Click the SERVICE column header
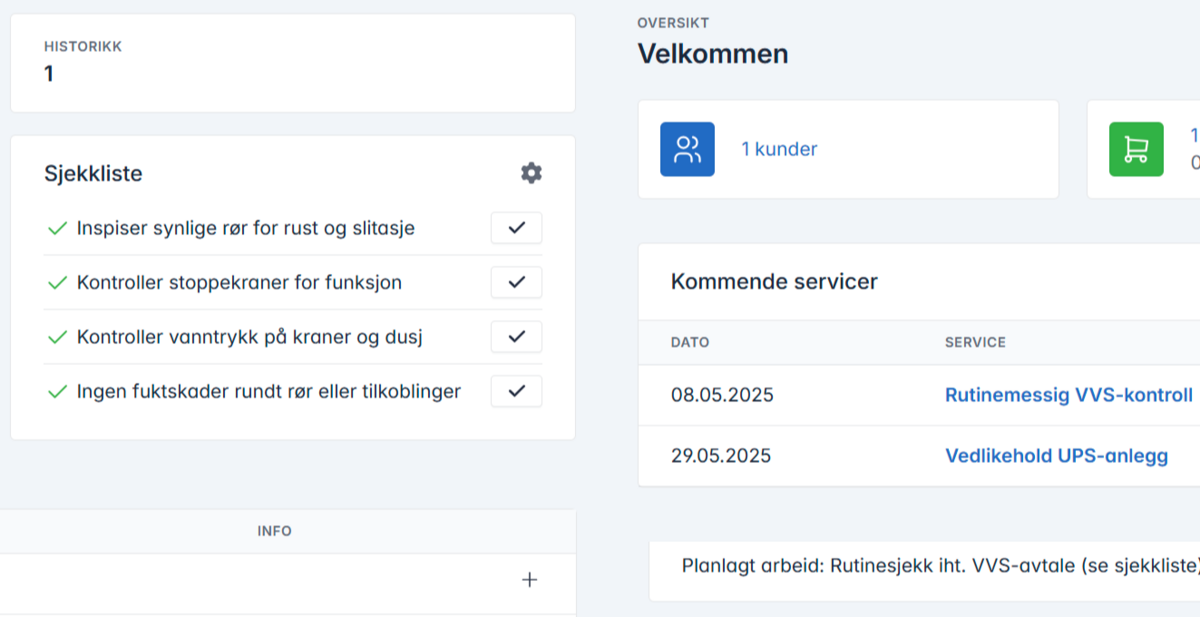 coord(975,342)
